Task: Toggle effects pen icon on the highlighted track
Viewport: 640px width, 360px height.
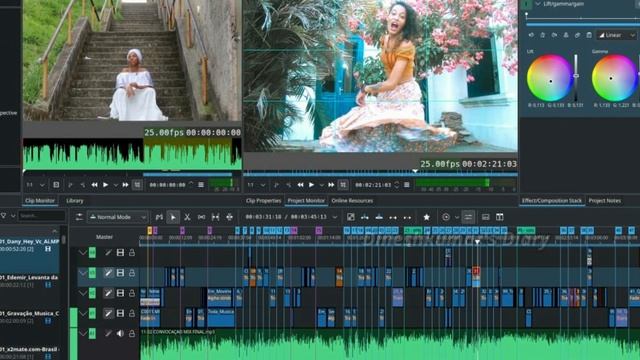Action: pyautogui.click(x=108, y=273)
